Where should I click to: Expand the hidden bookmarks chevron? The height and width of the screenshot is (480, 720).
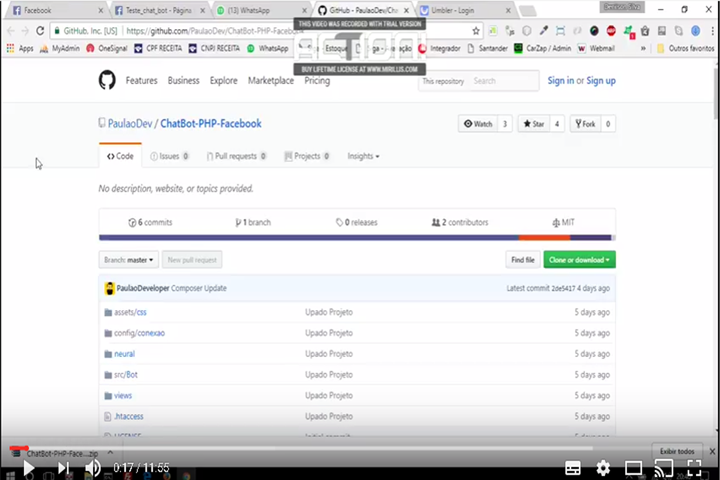click(643, 48)
